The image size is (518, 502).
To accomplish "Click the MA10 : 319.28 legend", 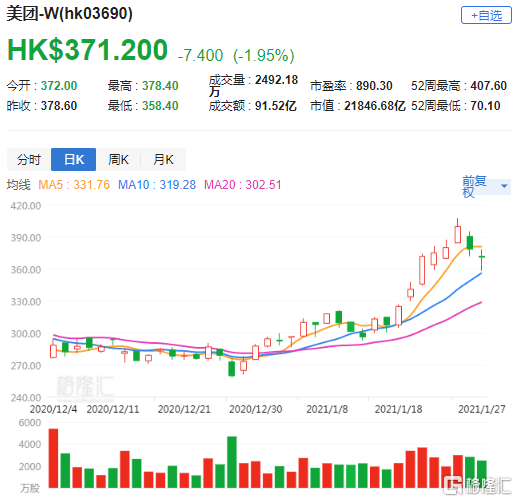I will click(x=157, y=185).
